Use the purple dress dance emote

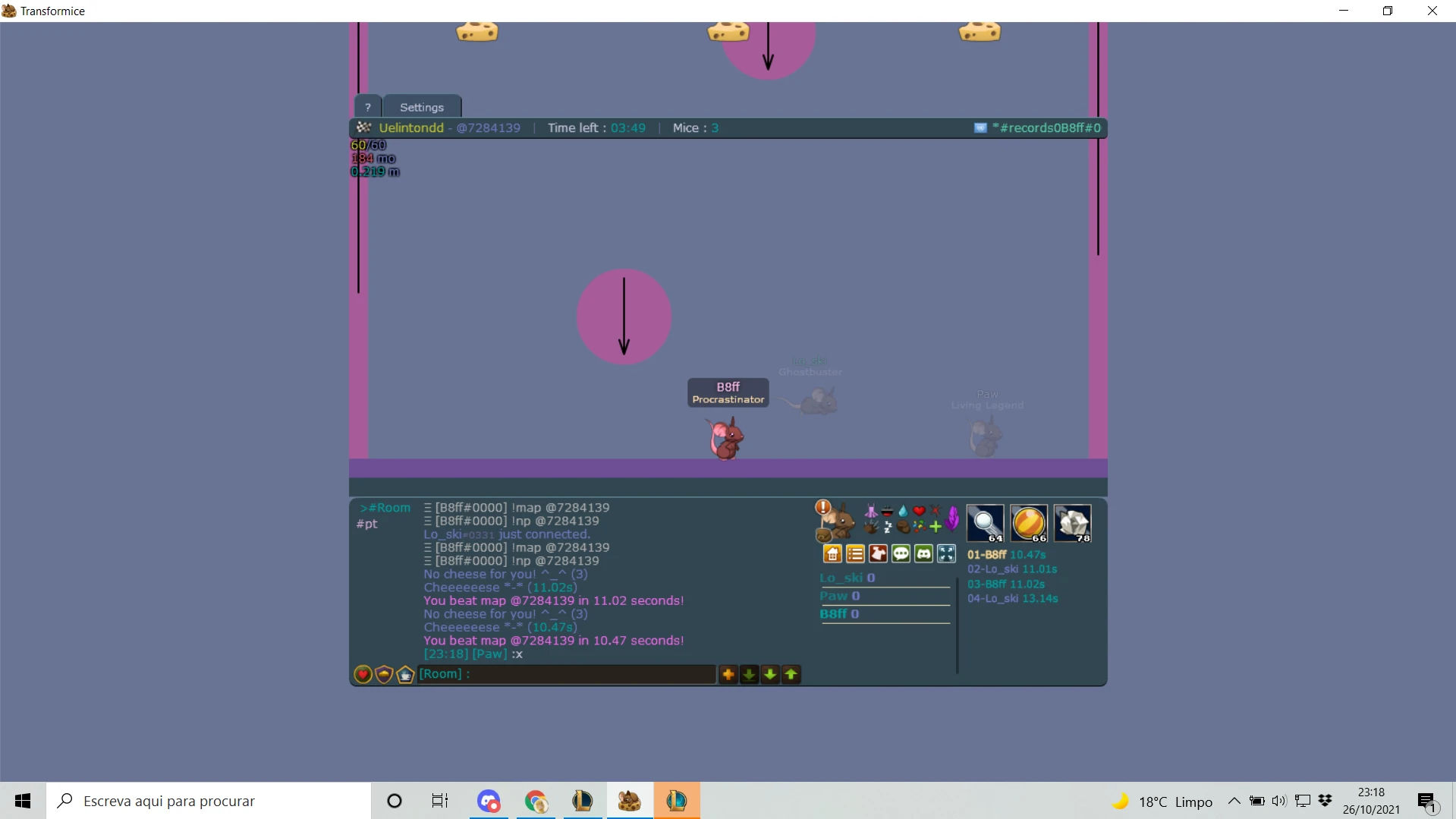click(870, 511)
